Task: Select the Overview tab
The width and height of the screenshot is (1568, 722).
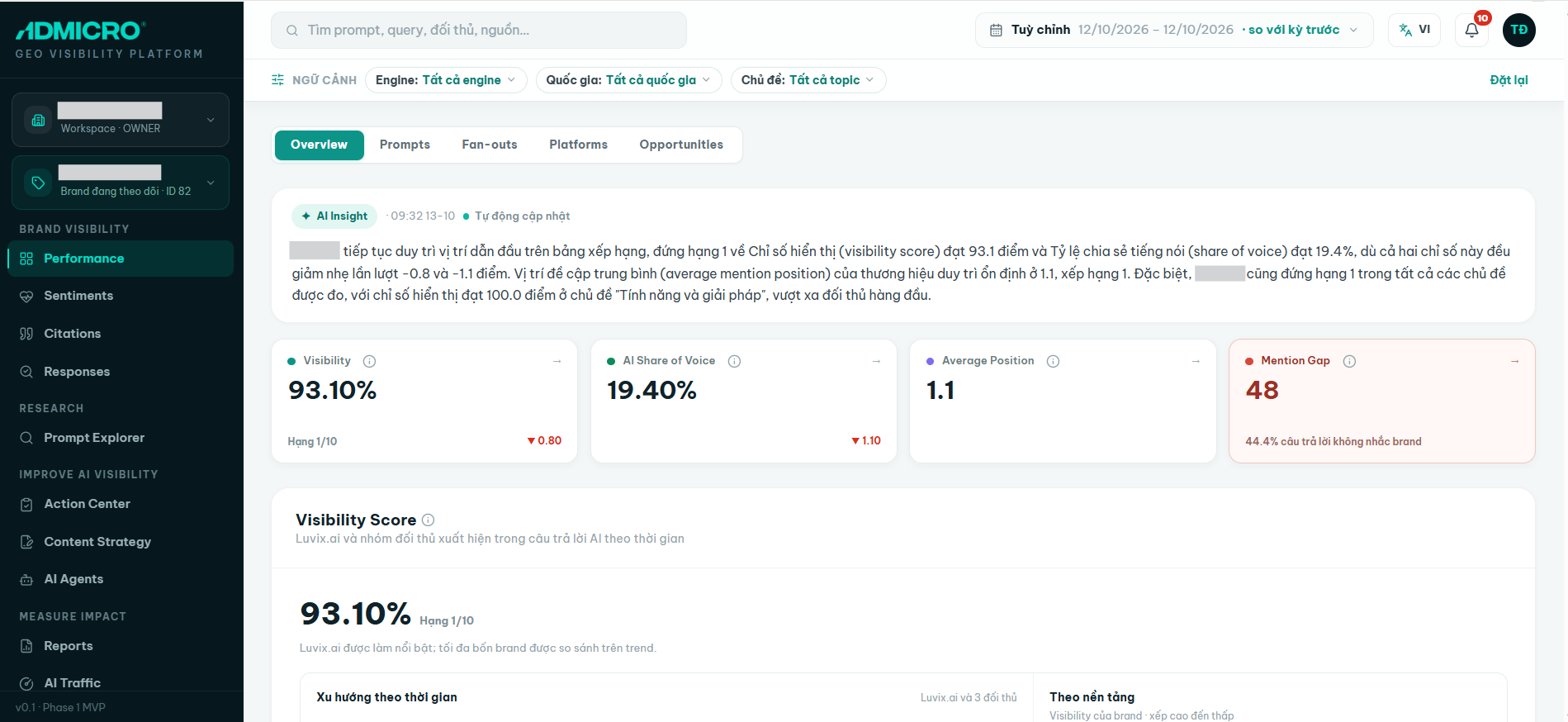Action: tap(319, 145)
